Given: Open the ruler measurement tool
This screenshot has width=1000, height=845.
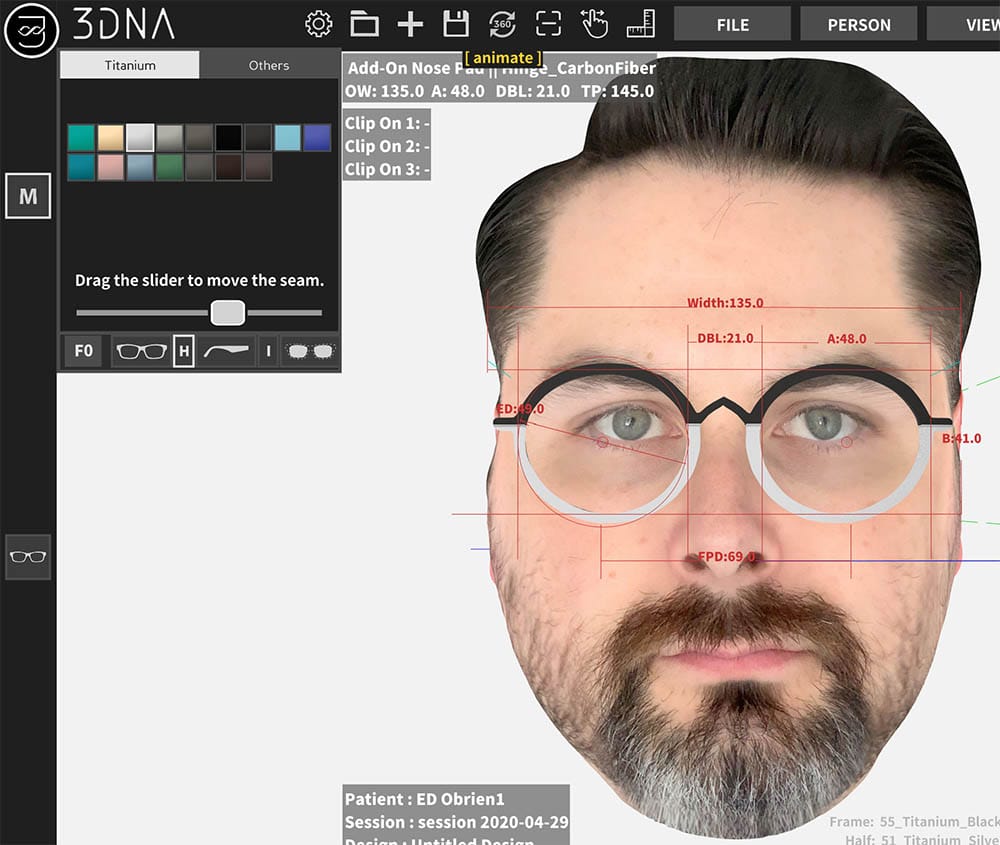Looking at the screenshot, I should [640, 25].
